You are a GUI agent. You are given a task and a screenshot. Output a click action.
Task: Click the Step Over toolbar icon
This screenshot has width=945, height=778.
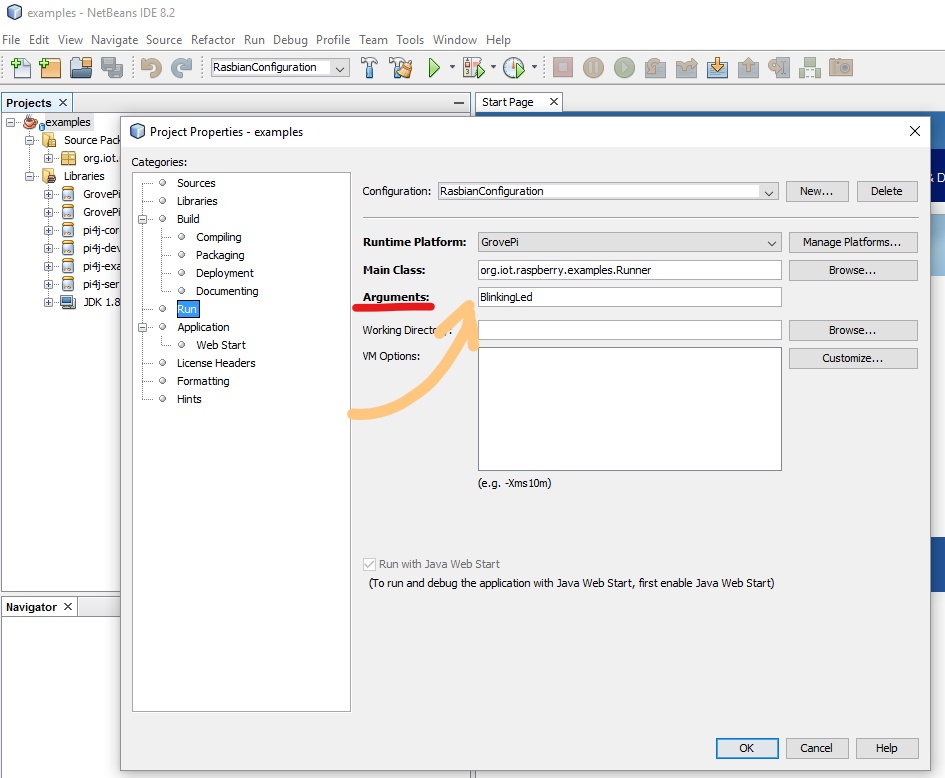[655, 67]
